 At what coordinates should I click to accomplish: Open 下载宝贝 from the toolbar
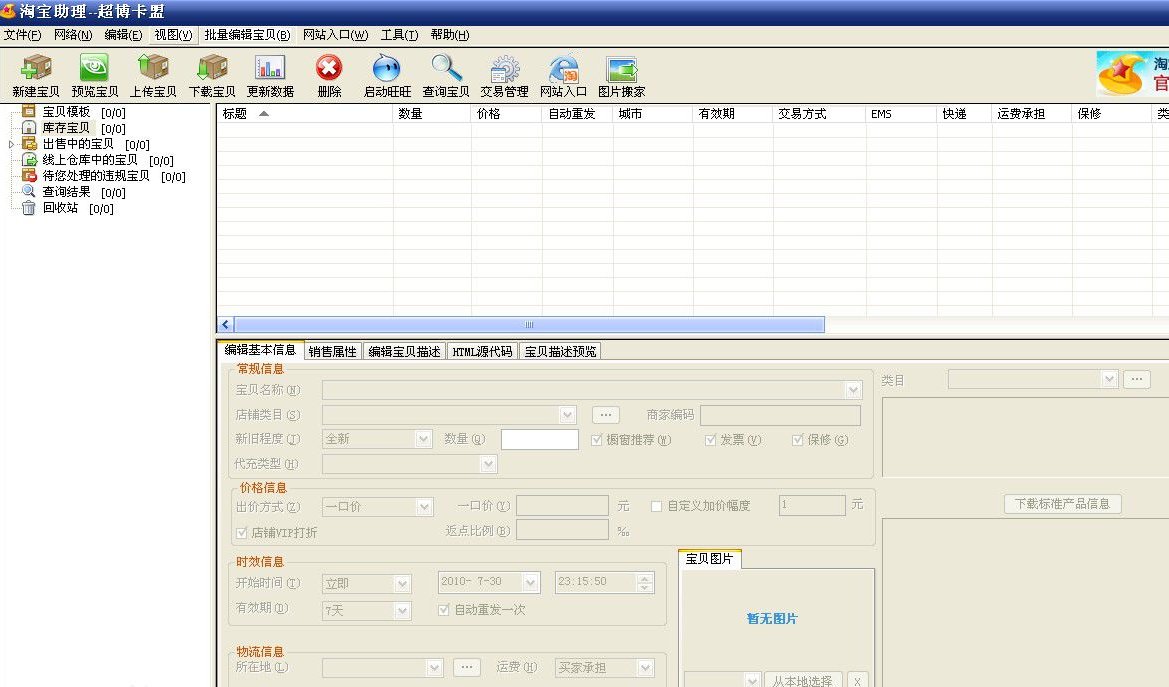(210, 72)
